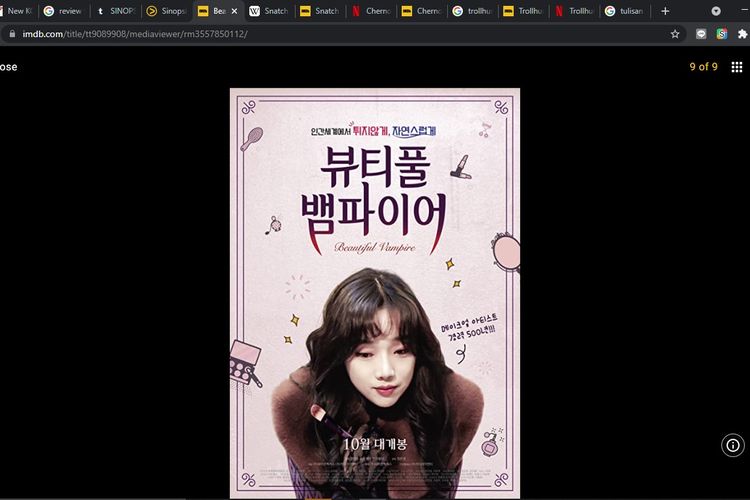Open the Extensions puzzle piece menu

[742, 33]
